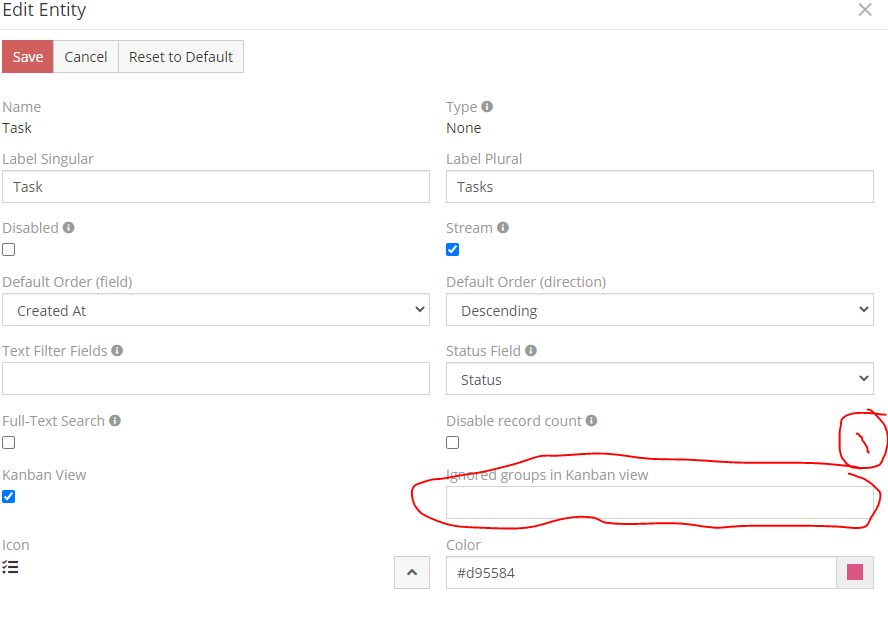Open the Default Order direction dropdown

(x=659, y=311)
